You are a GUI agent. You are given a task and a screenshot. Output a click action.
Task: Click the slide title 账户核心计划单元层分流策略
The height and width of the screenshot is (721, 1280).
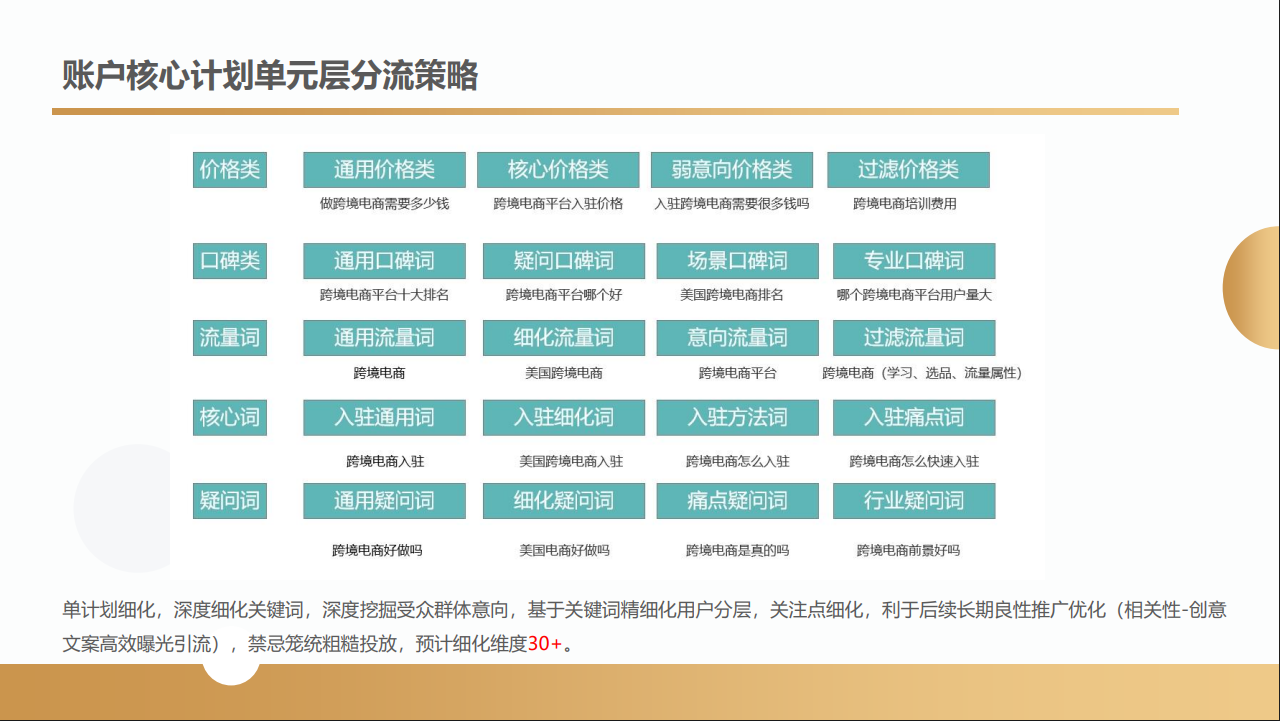[269, 76]
